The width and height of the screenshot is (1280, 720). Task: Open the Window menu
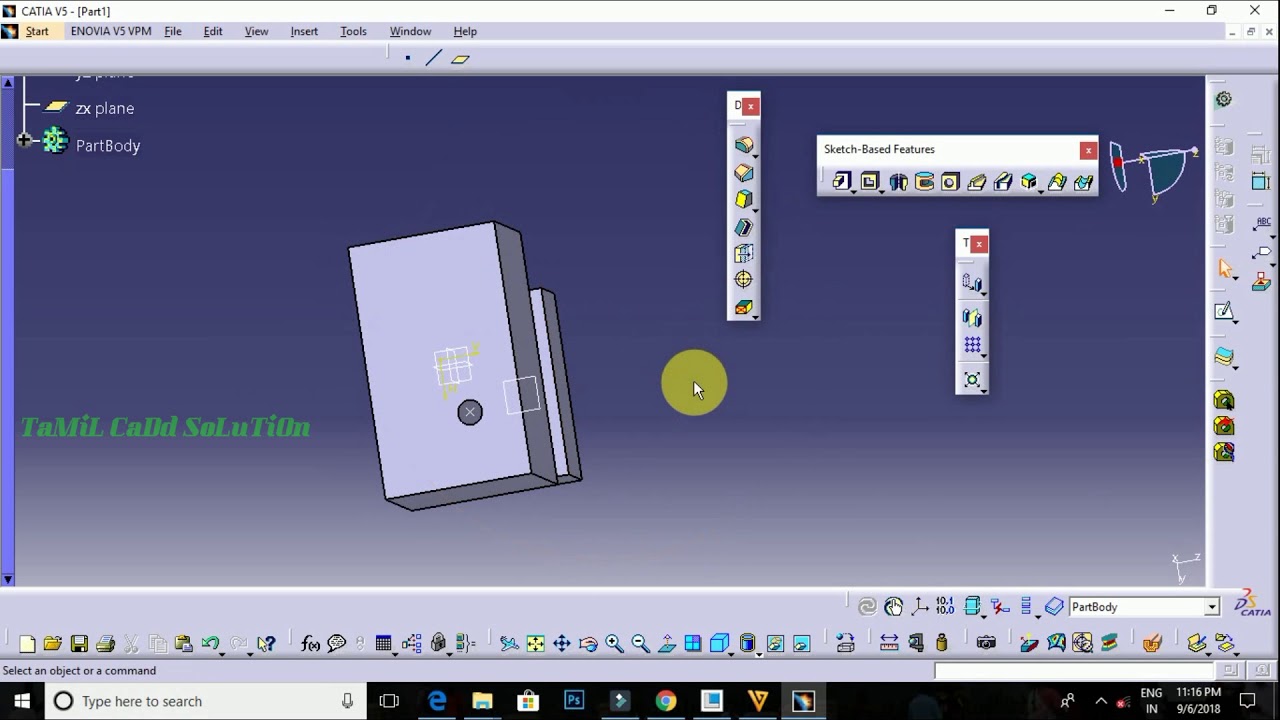410,31
